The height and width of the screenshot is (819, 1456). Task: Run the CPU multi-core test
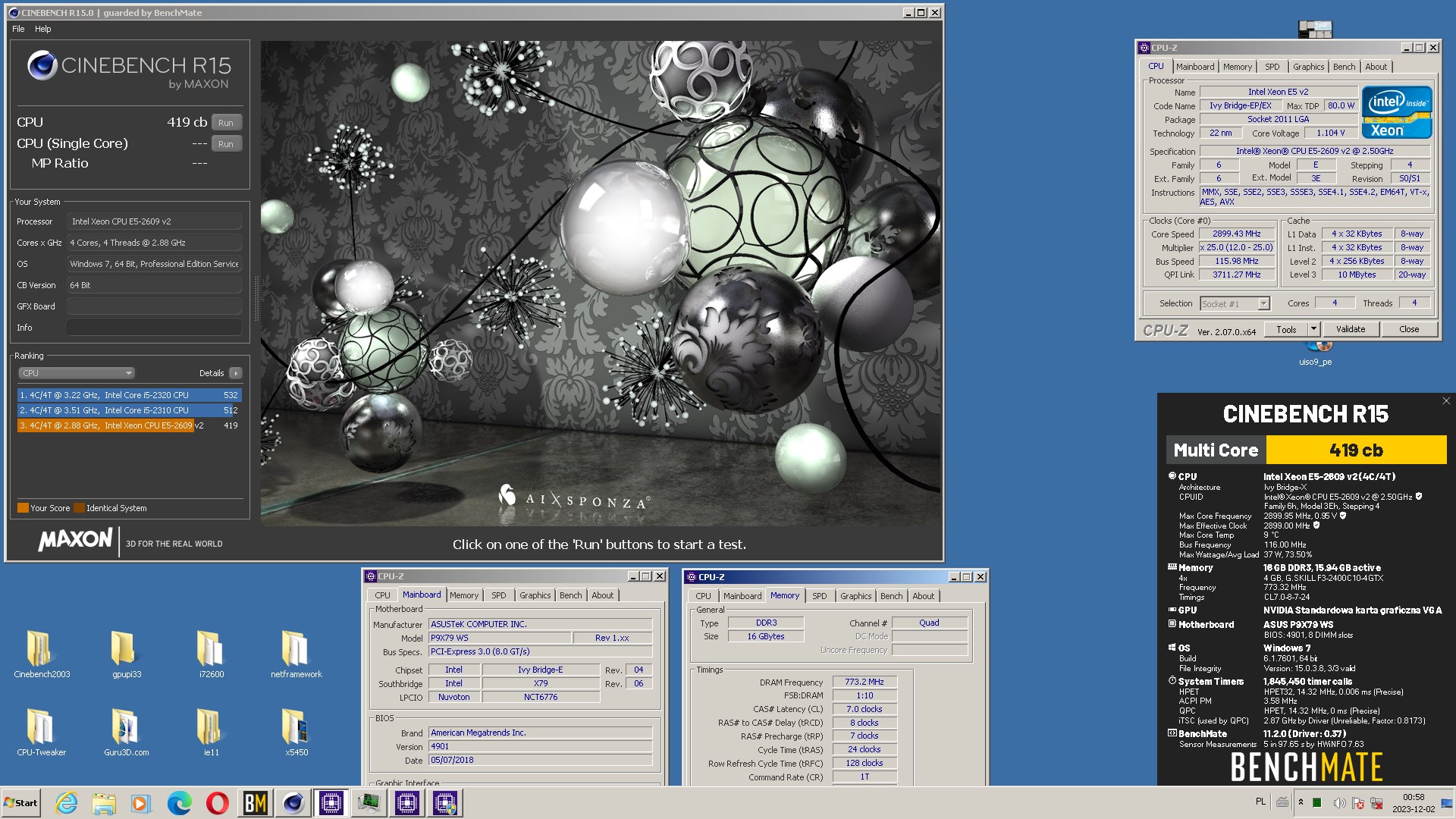click(226, 122)
